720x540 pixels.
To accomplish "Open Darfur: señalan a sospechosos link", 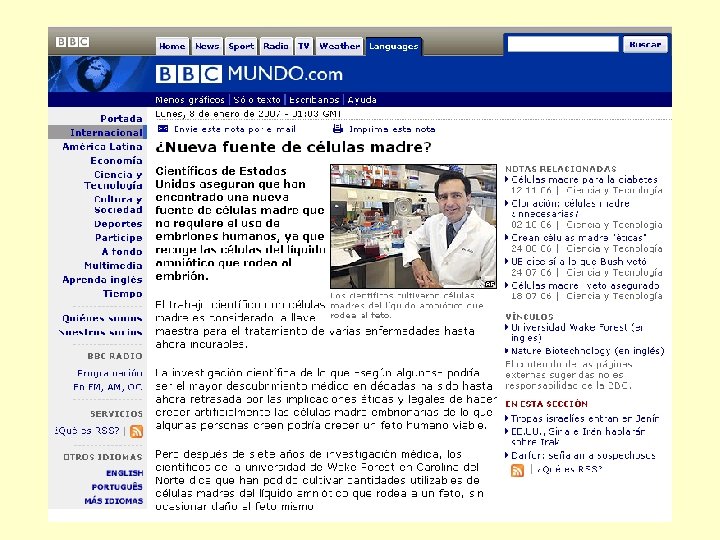I will (x=583, y=456).
